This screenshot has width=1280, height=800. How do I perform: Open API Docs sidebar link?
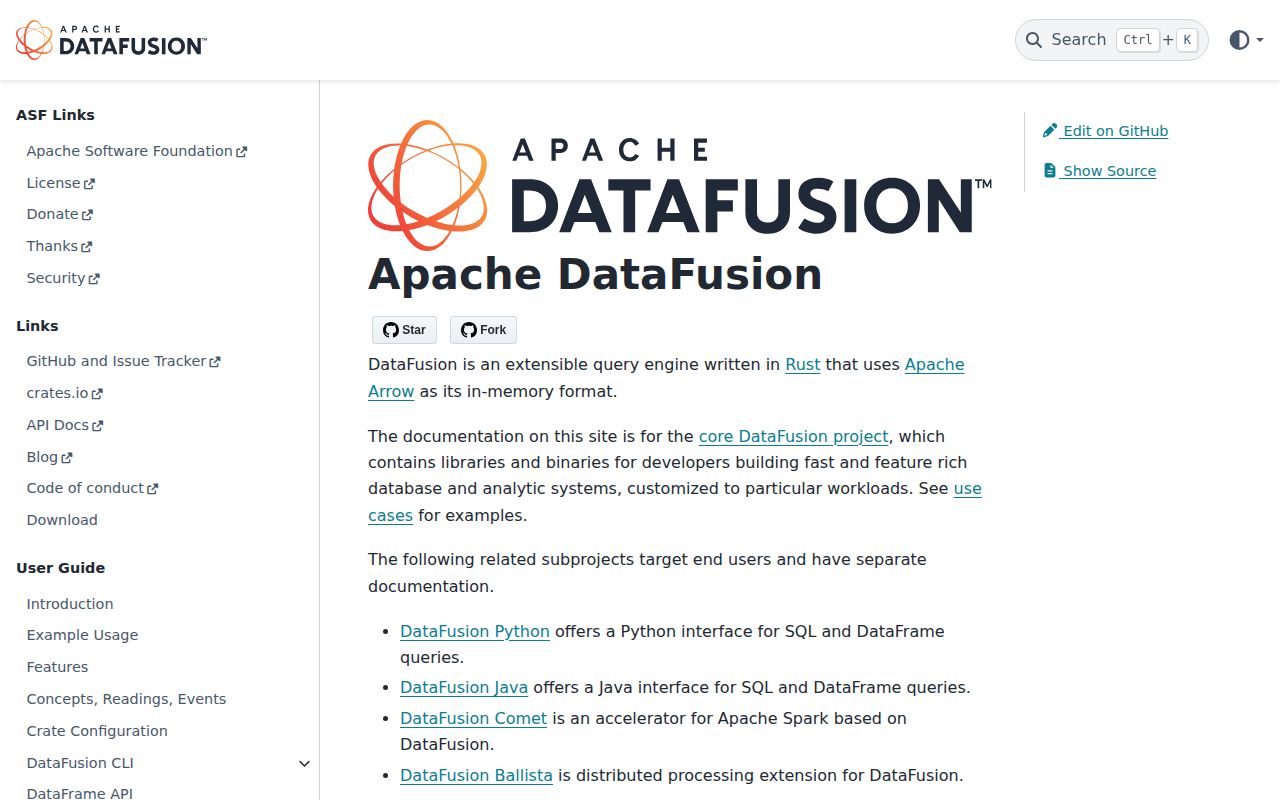[x=57, y=425]
